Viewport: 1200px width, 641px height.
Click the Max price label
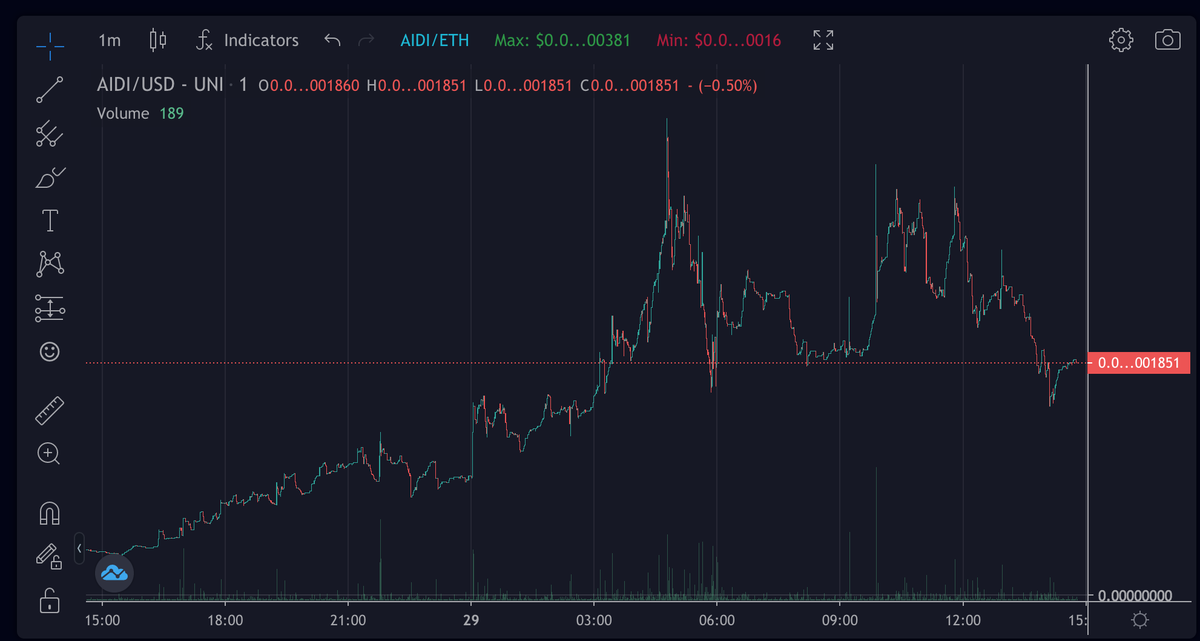561,41
